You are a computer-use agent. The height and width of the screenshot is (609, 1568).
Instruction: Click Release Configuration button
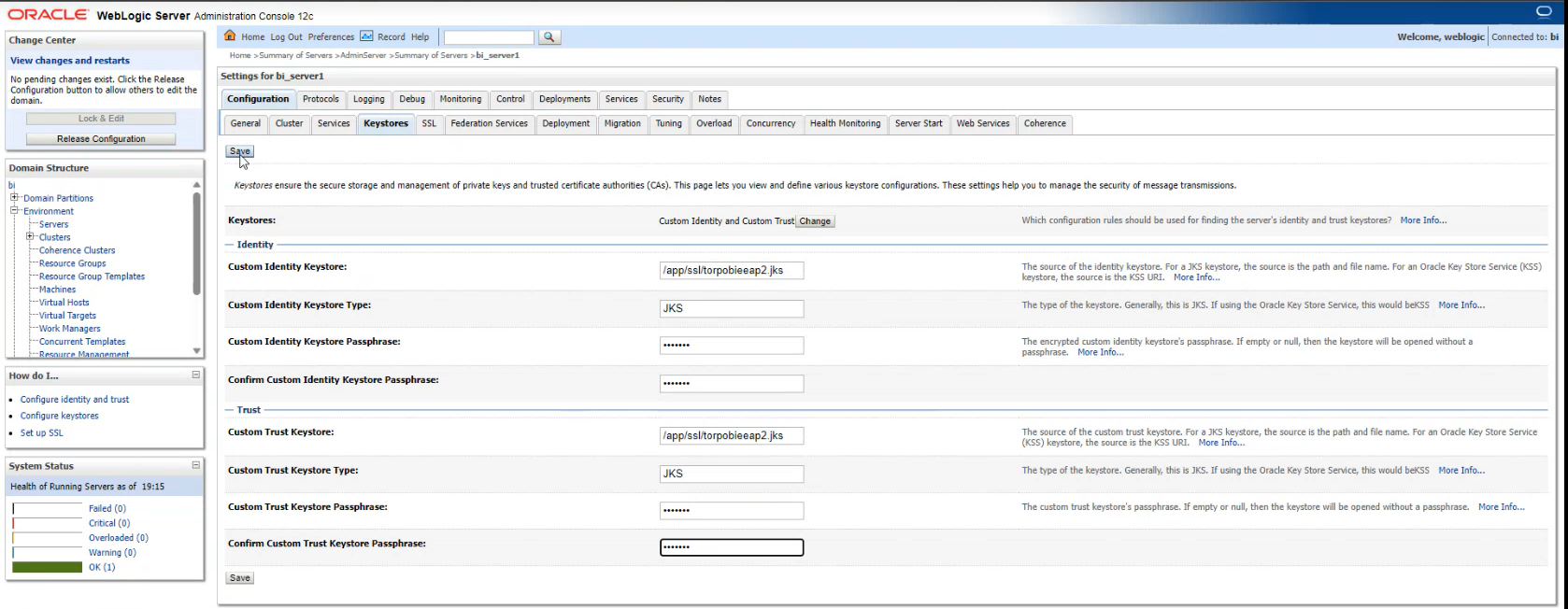click(x=101, y=139)
